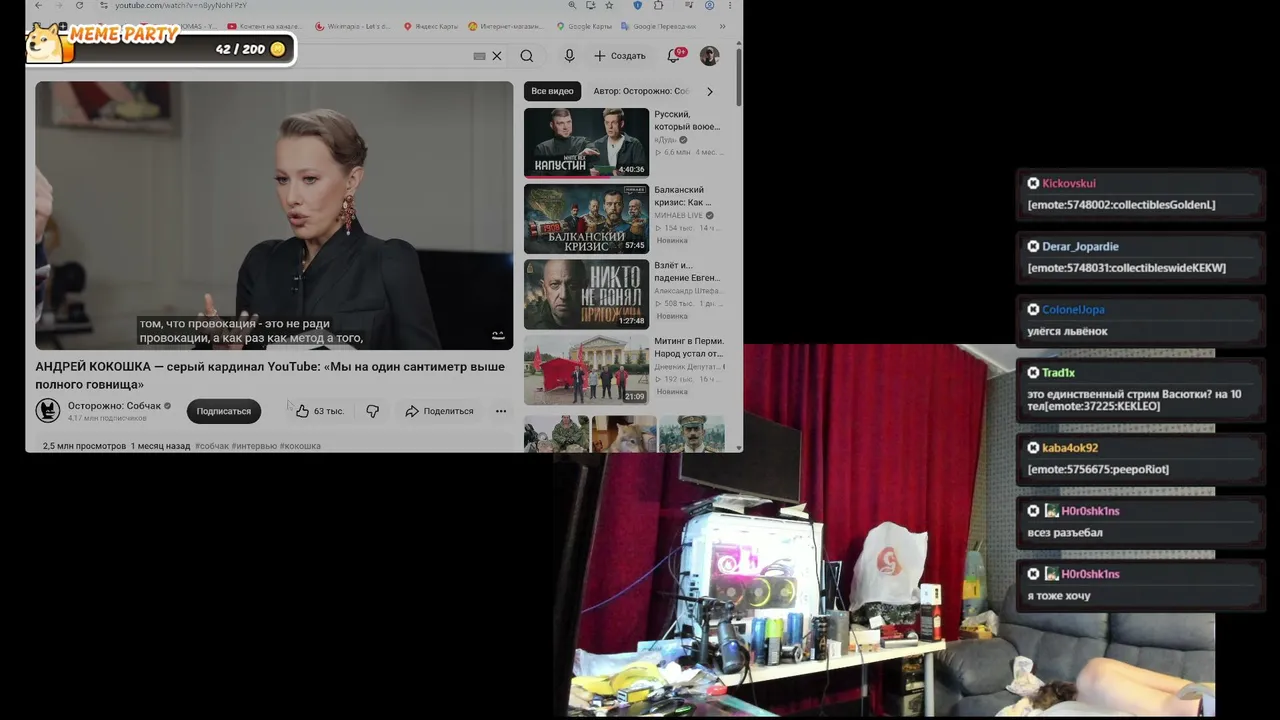Click the X icon beside ColonelJopa
This screenshot has height=720, width=1280.
click(x=1033, y=309)
